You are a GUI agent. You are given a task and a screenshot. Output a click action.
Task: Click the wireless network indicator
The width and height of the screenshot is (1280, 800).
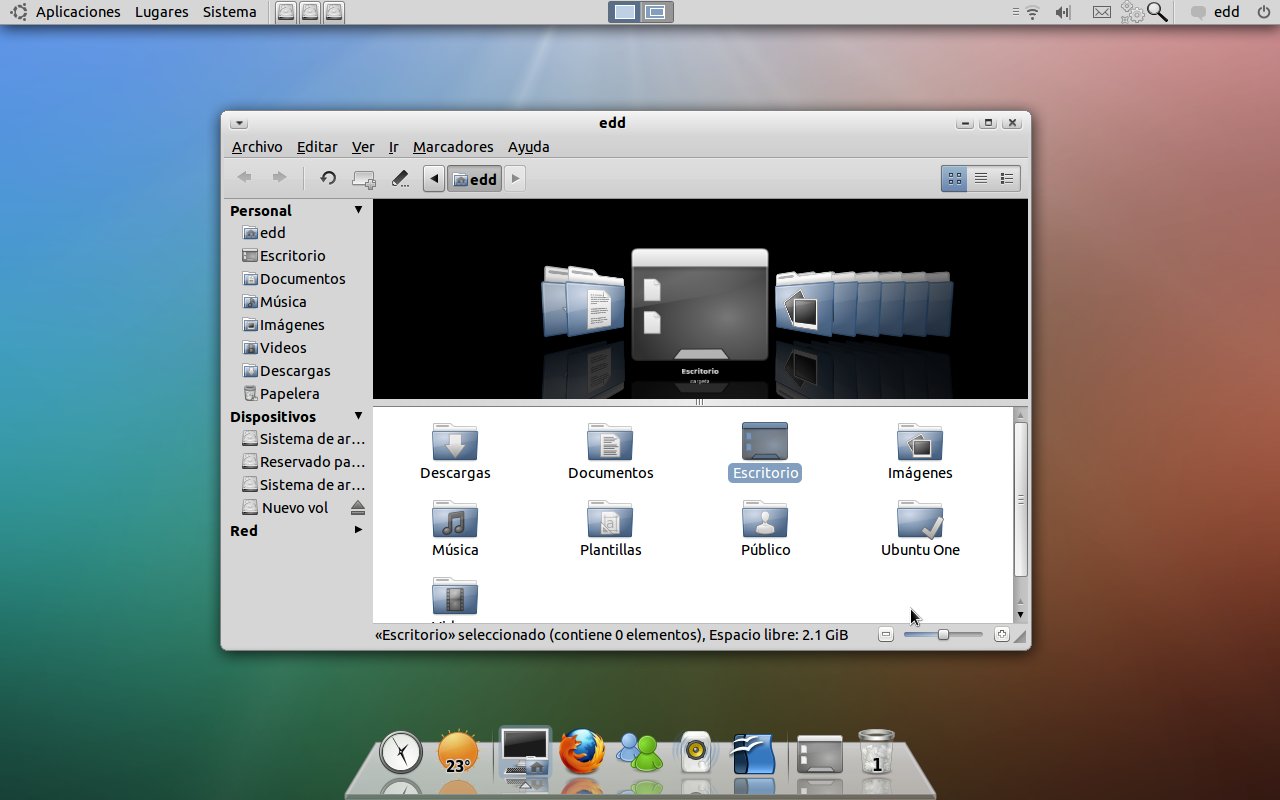coord(1031,12)
